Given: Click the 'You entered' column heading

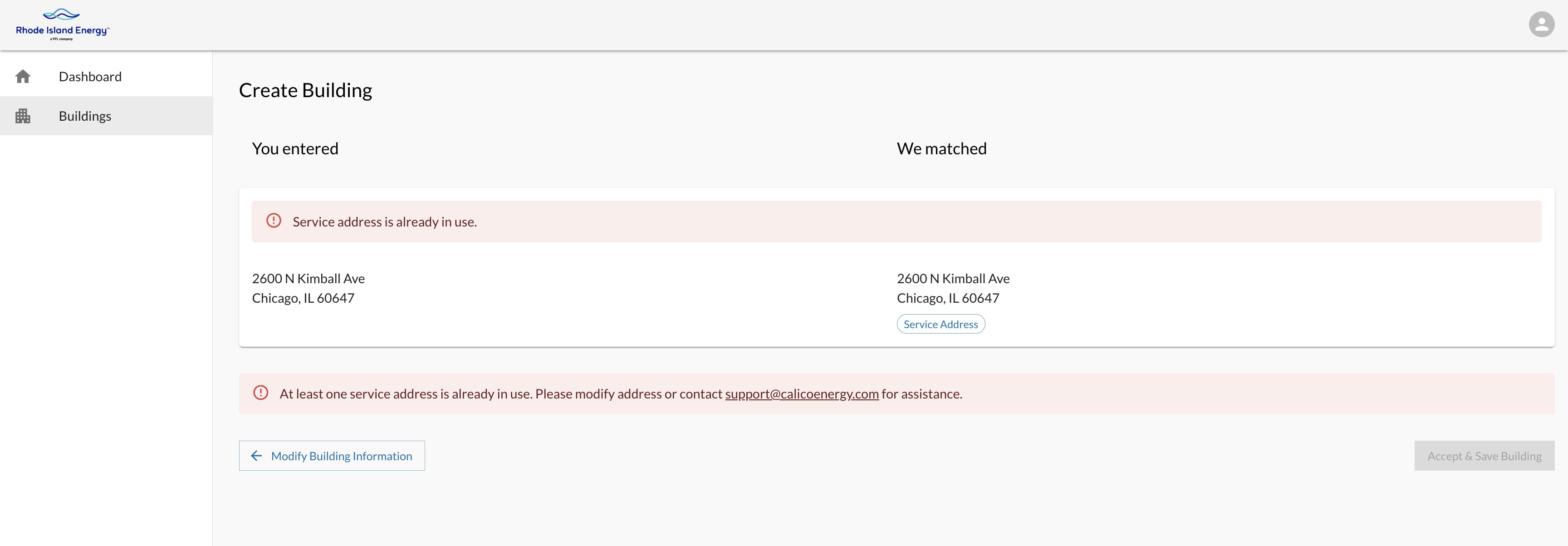Looking at the screenshot, I should (x=295, y=149).
